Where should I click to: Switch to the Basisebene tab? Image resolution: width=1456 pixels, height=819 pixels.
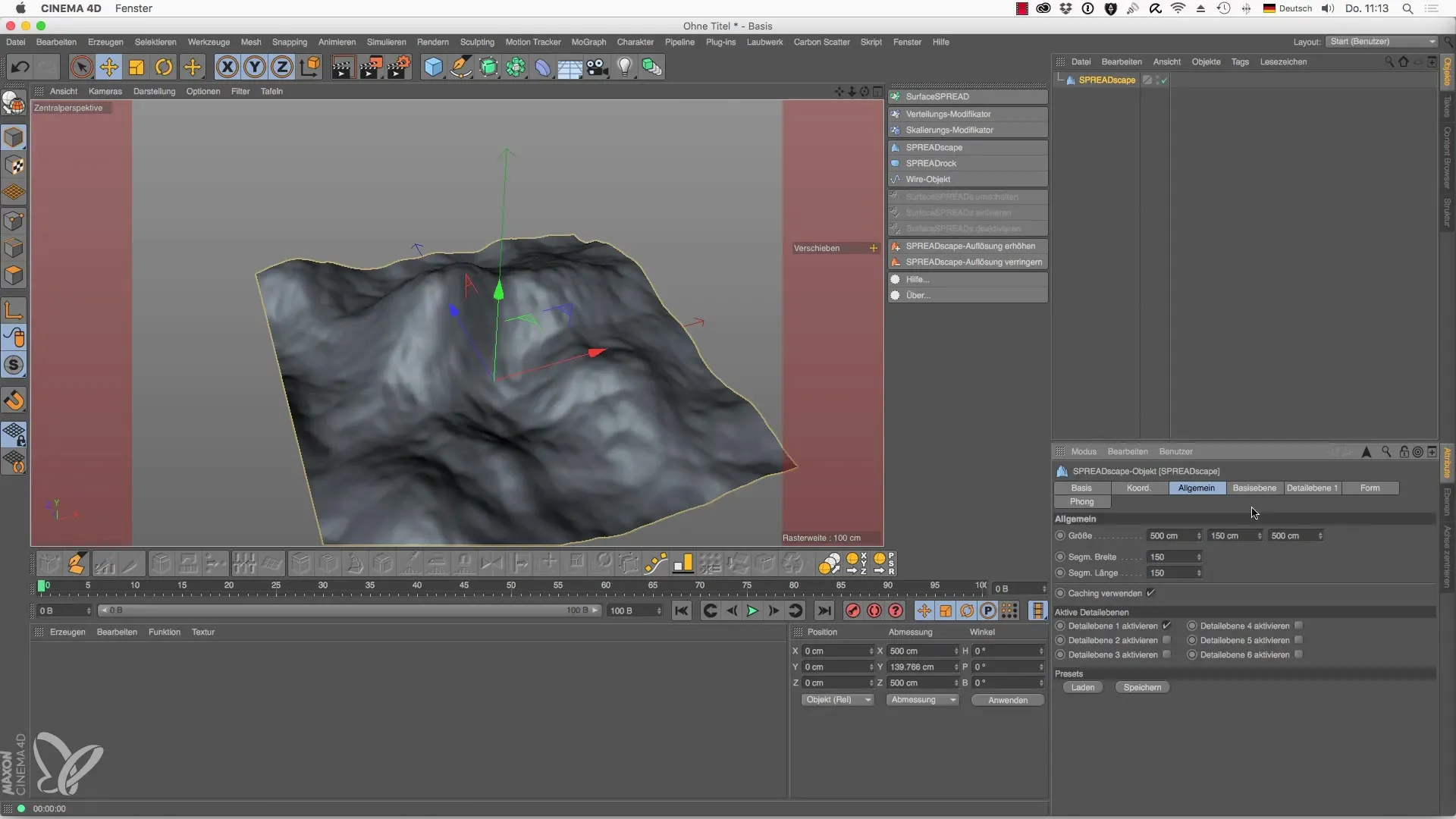[1254, 488]
